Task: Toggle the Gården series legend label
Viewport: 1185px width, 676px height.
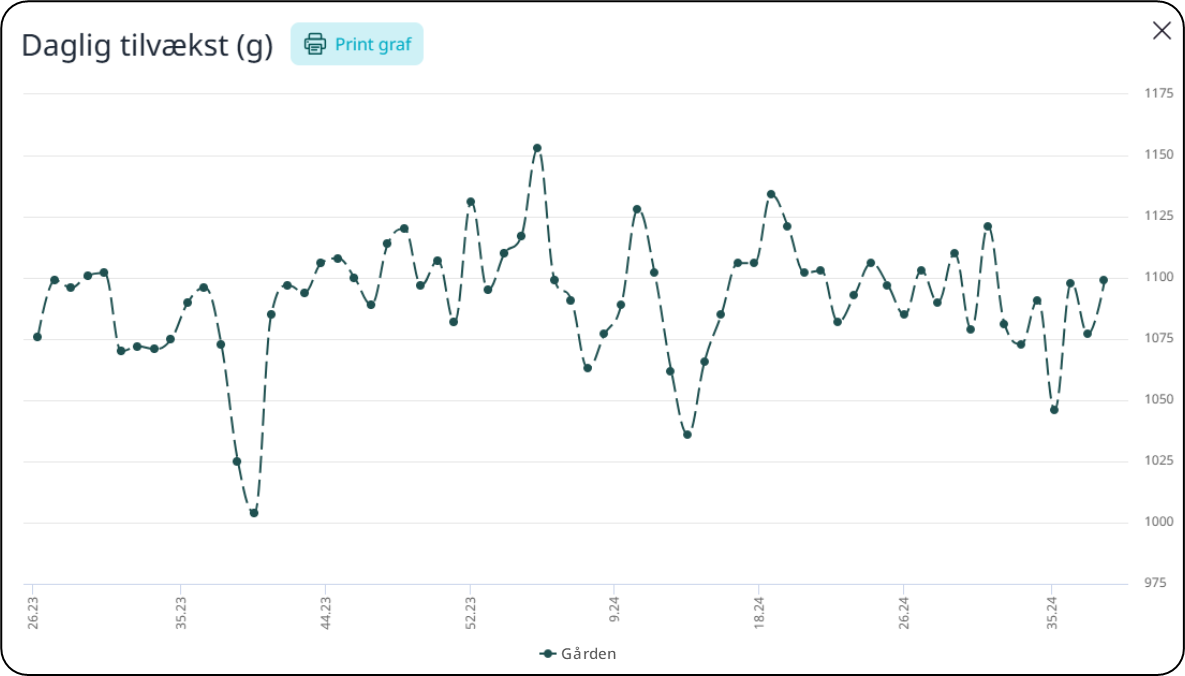Action: [x=588, y=654]
